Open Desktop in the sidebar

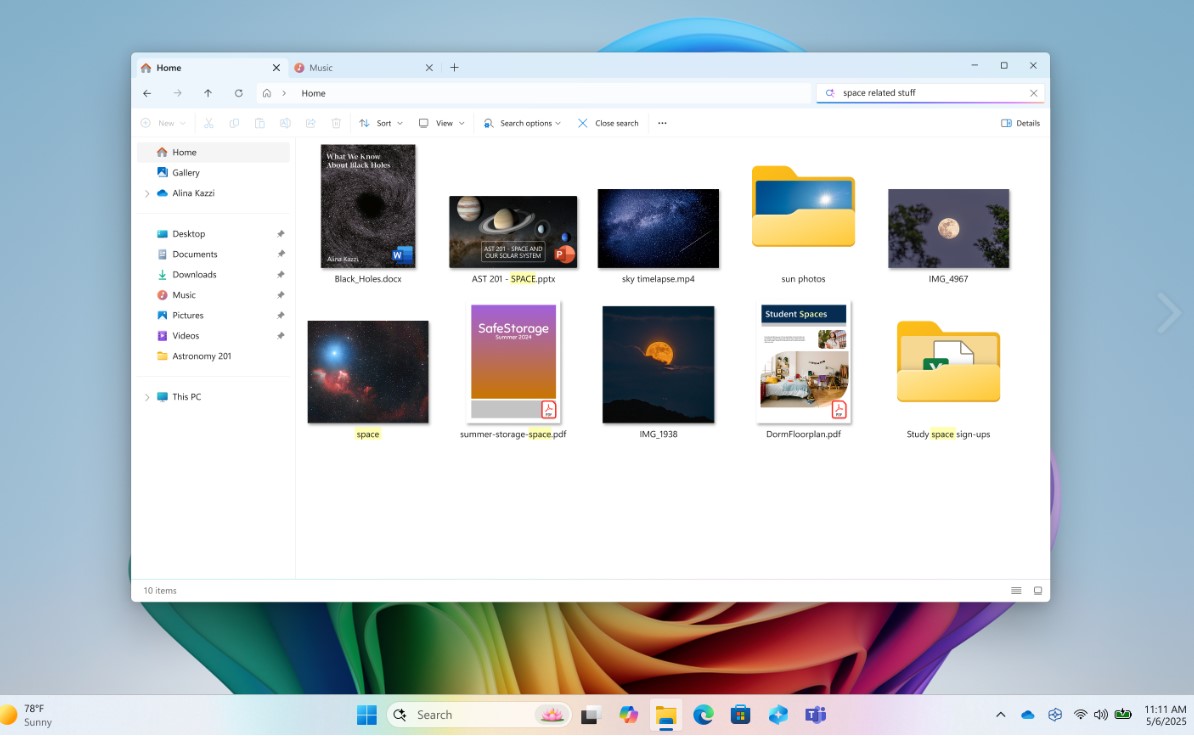(213, 234)
